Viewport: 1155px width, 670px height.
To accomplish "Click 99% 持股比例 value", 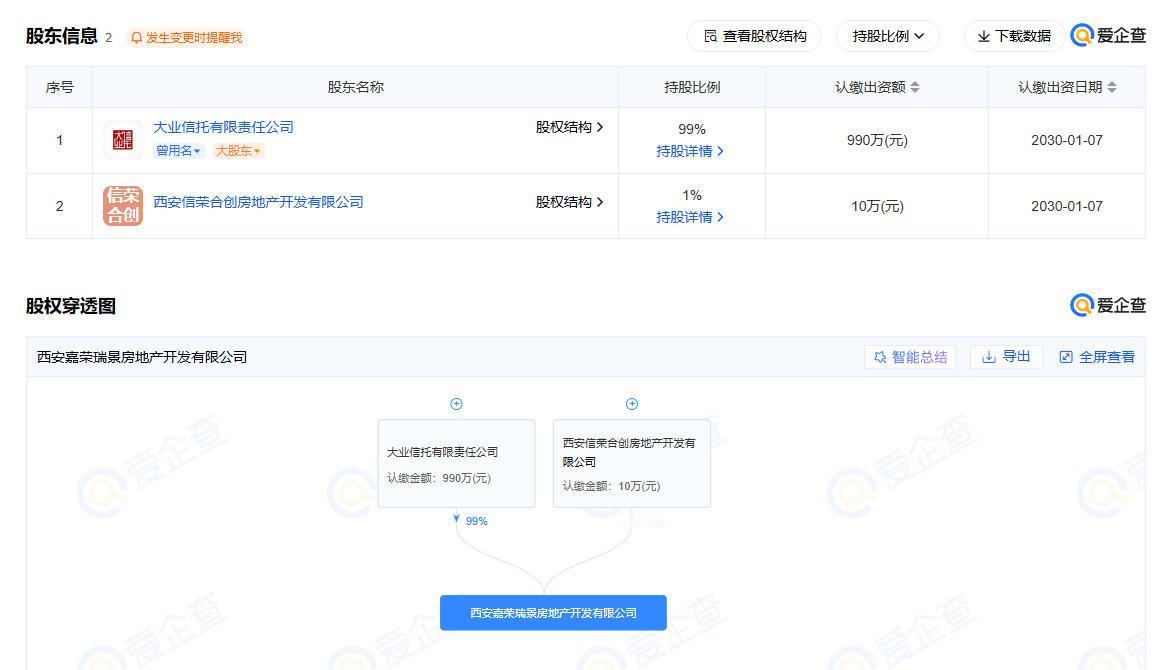I will (692, 129).
